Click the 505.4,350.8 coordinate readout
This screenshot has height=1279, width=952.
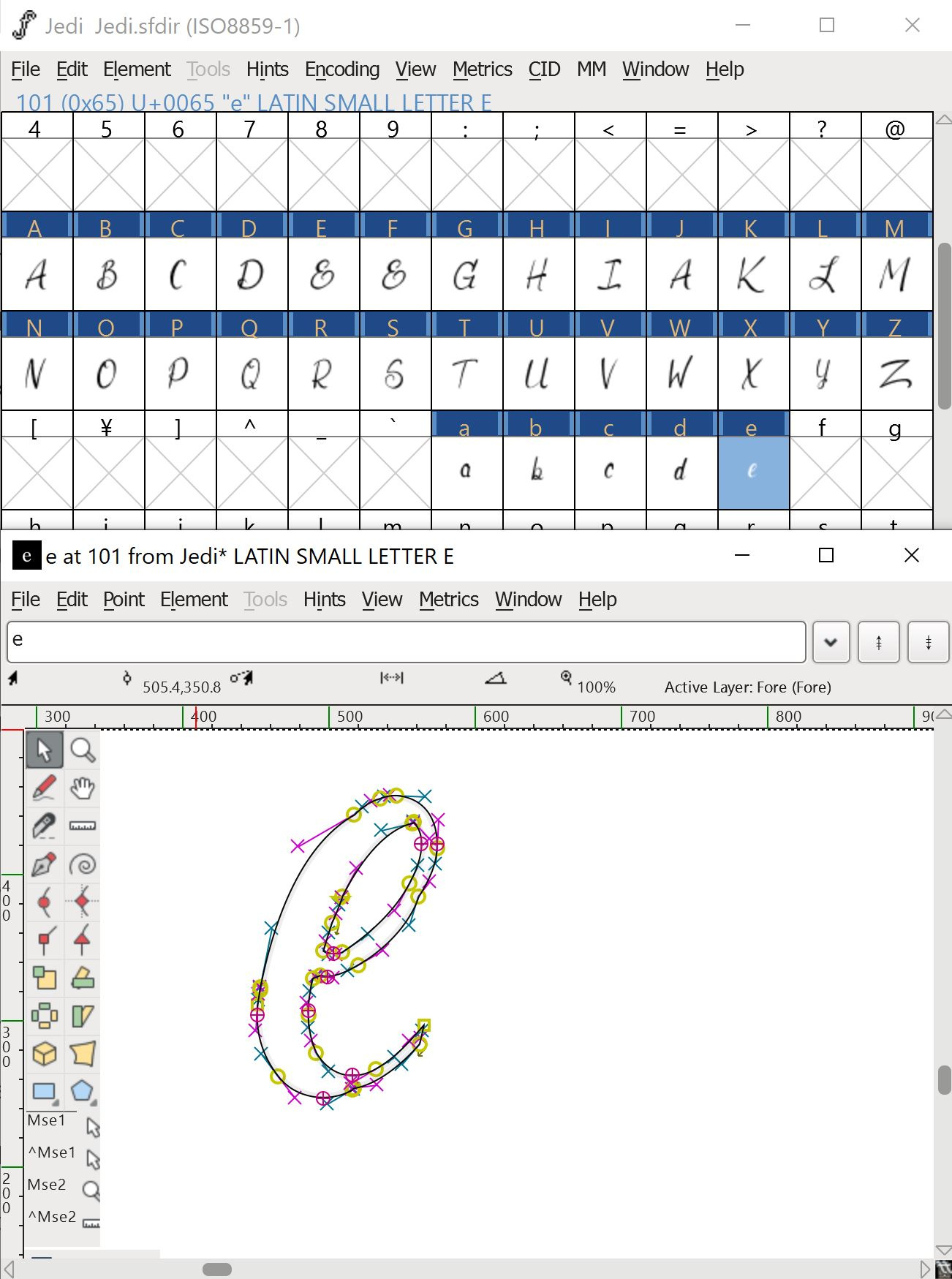point(181,687)
